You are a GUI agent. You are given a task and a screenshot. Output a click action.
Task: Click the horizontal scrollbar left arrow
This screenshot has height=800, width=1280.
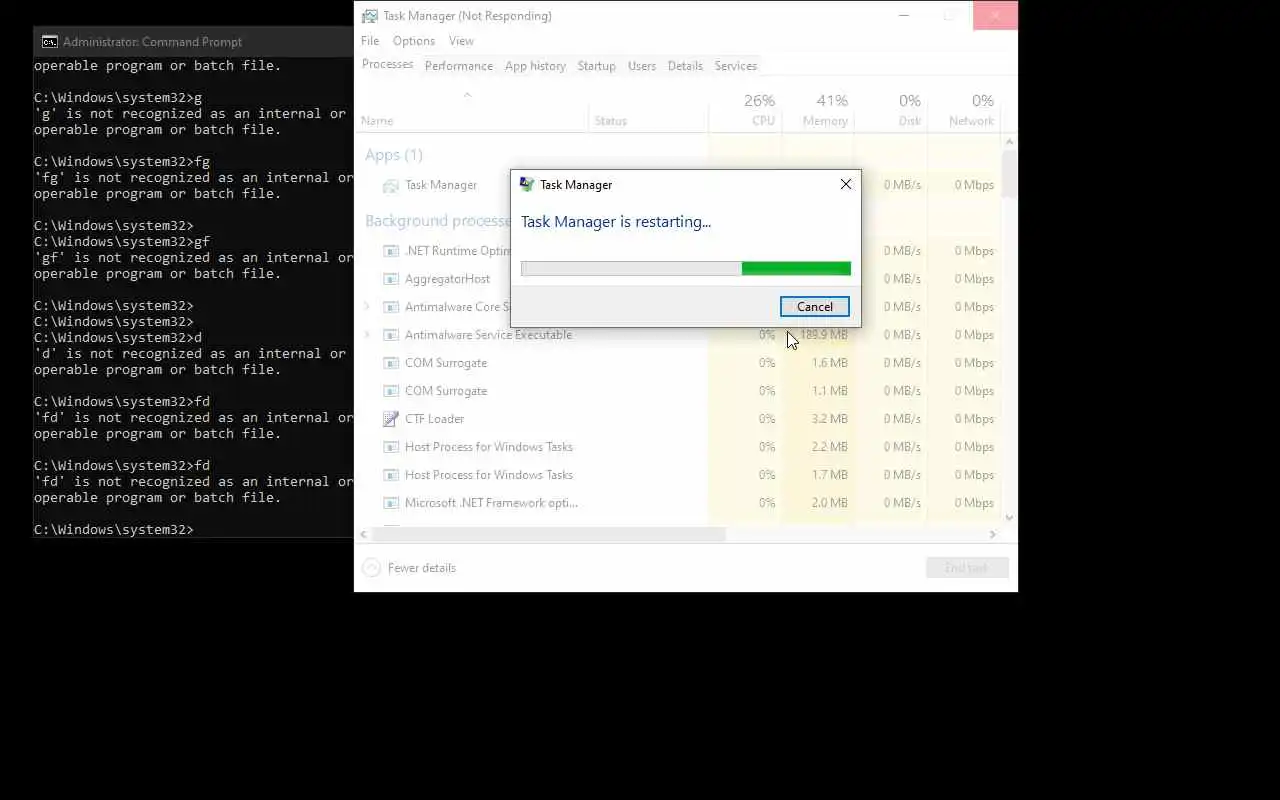tap(365, 535)
